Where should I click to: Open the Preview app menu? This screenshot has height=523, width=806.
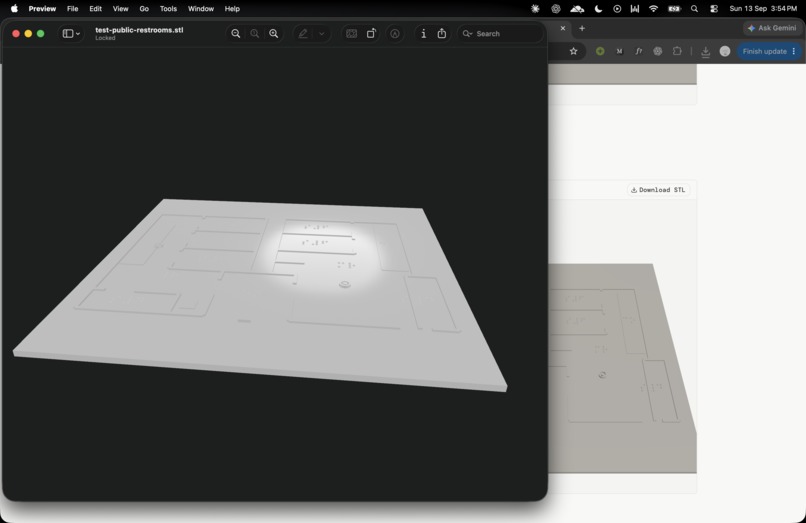42,9
